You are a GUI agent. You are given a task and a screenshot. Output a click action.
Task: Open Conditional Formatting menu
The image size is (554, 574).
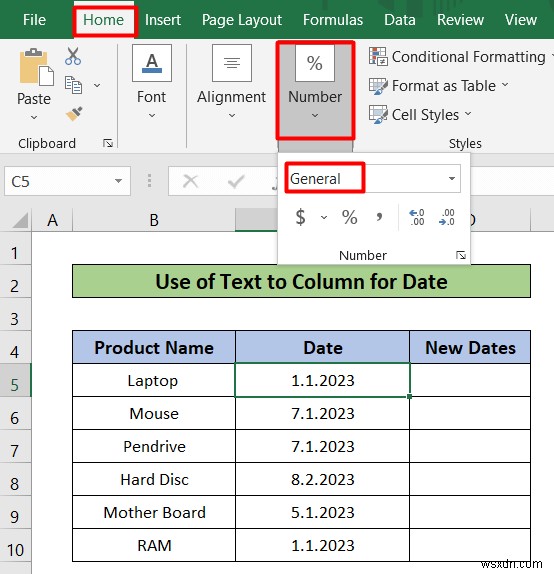click(461, 57)
